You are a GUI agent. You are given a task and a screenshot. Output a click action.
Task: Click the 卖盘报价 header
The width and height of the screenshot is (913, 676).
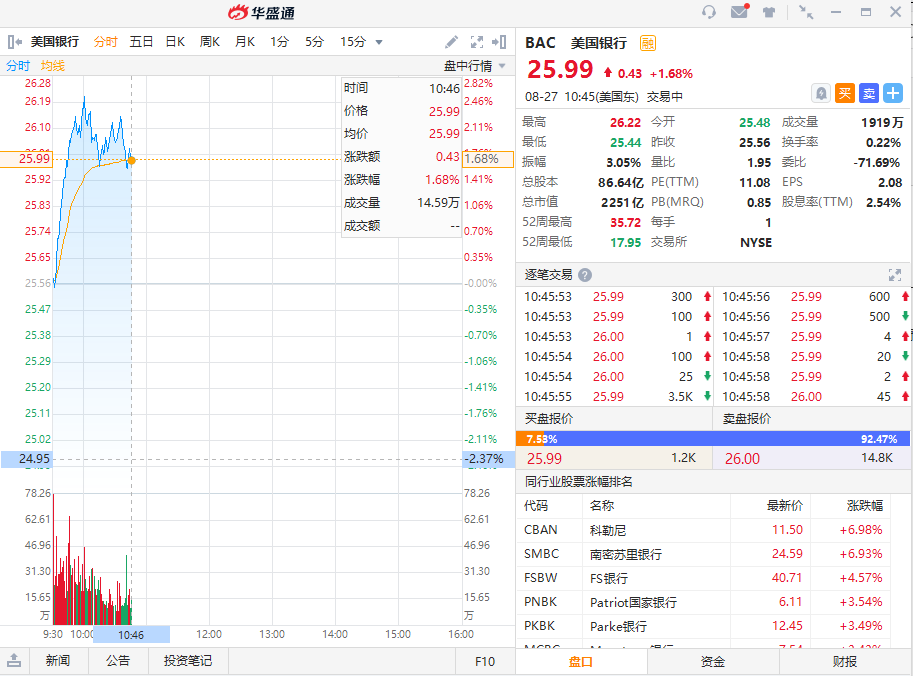[x=747, y=419]
